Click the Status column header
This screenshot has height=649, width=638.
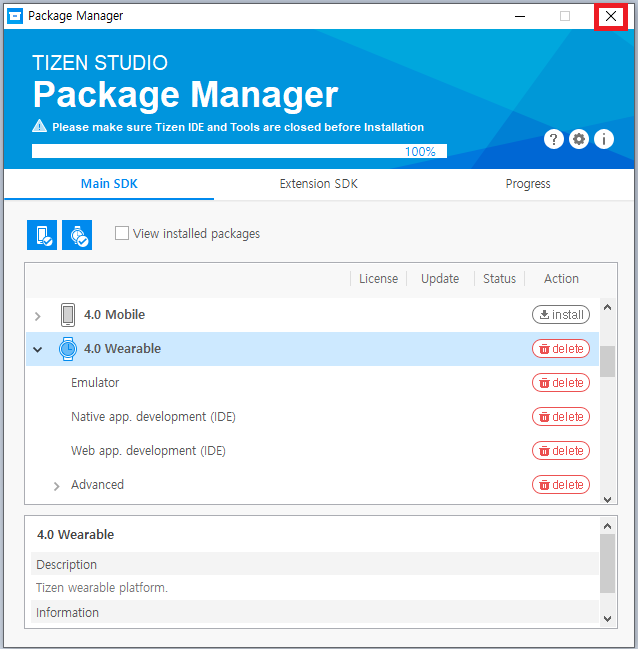[x=499, y=279]
